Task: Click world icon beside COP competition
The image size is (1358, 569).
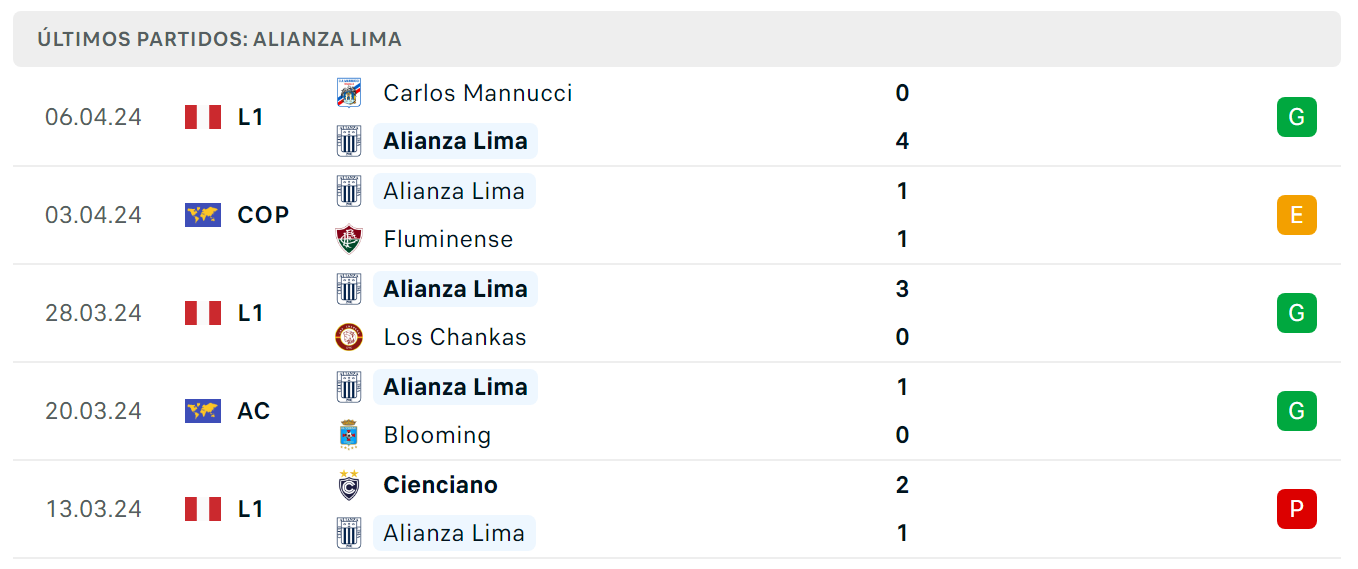Action: (203, 215)
